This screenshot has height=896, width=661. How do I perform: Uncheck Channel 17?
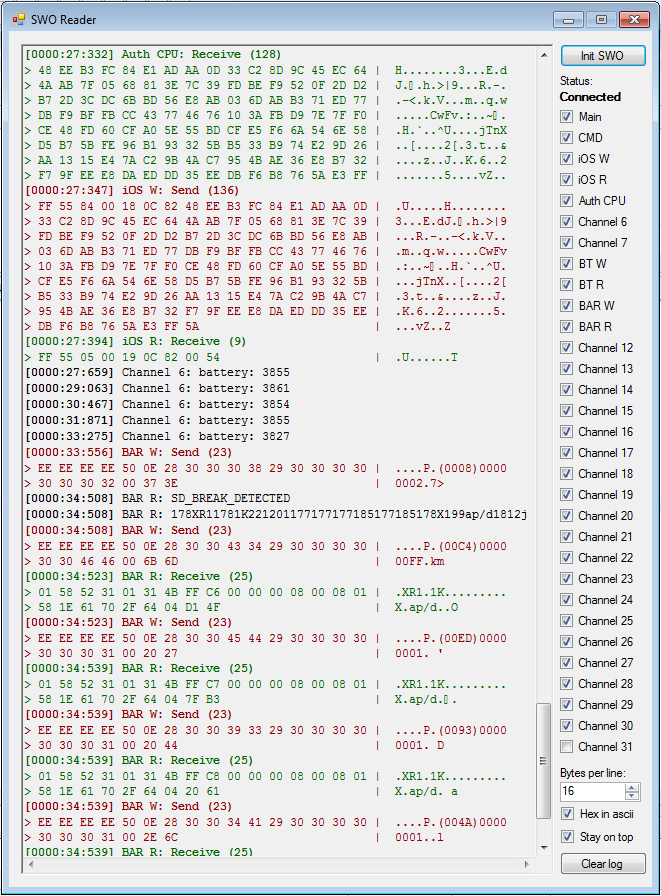pos(566,453)
